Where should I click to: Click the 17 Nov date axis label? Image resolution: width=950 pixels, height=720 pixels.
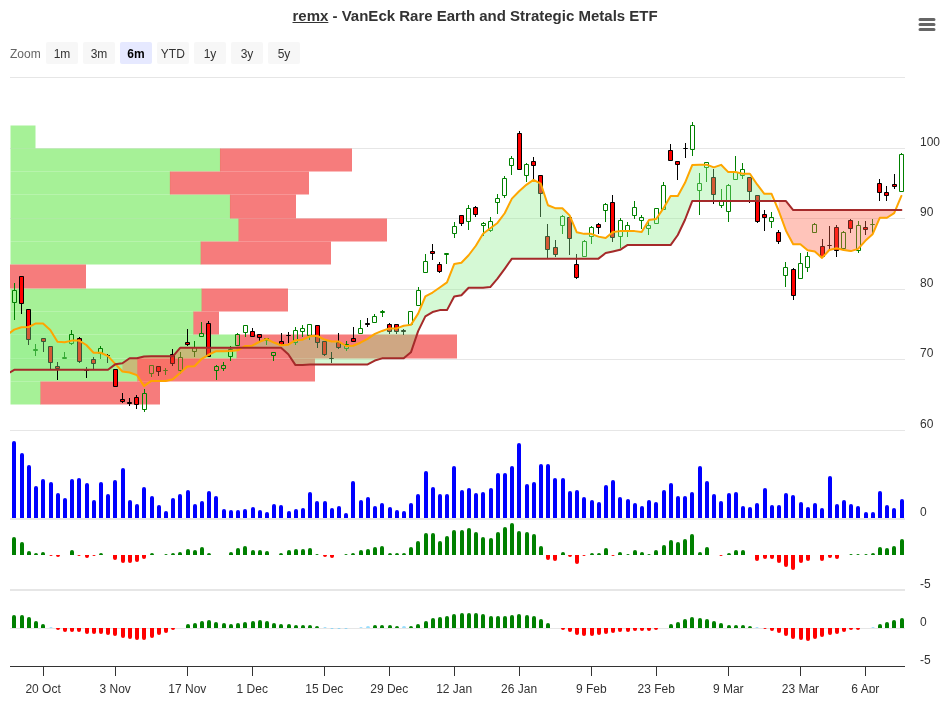tap(187, 688)
